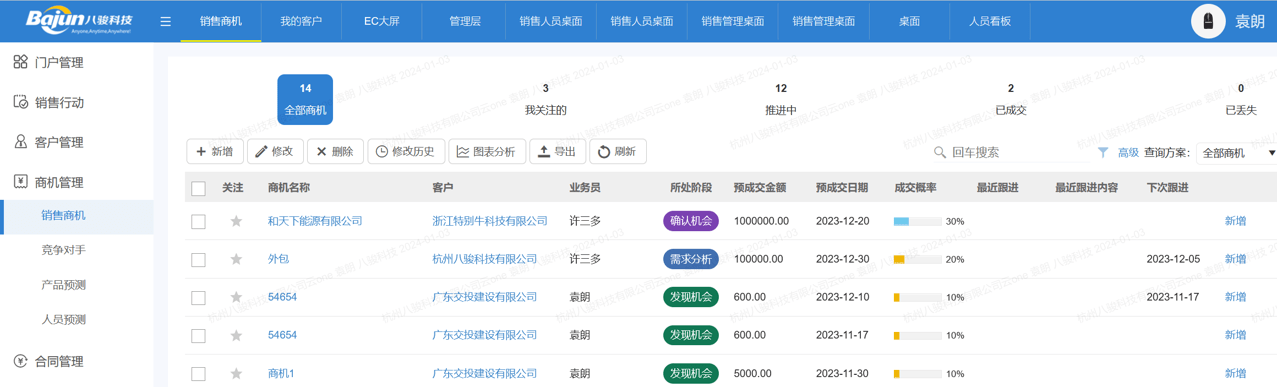Switch to the 我的客户 tab
The width and height of the screenshot is (1277, 387).
(301, 21)
